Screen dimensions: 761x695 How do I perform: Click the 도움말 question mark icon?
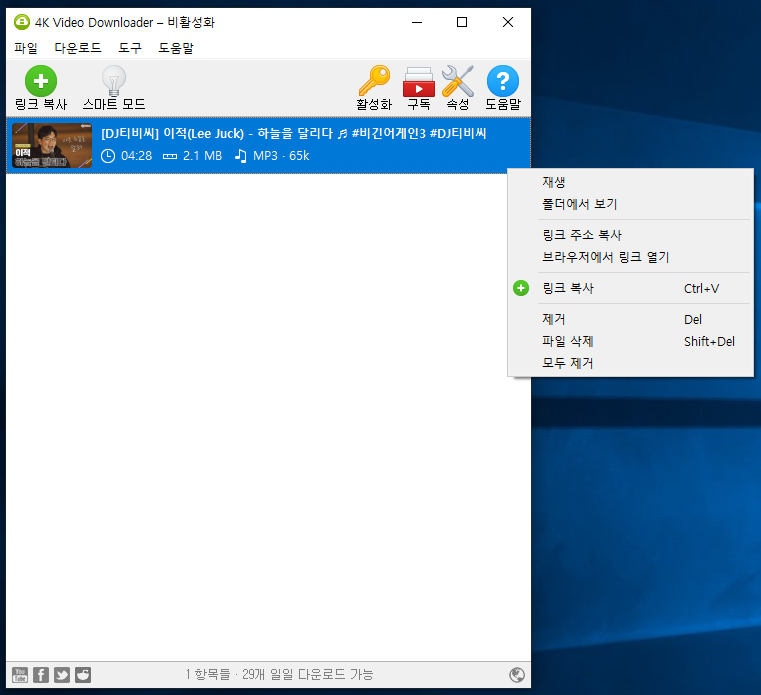(503, 81)
